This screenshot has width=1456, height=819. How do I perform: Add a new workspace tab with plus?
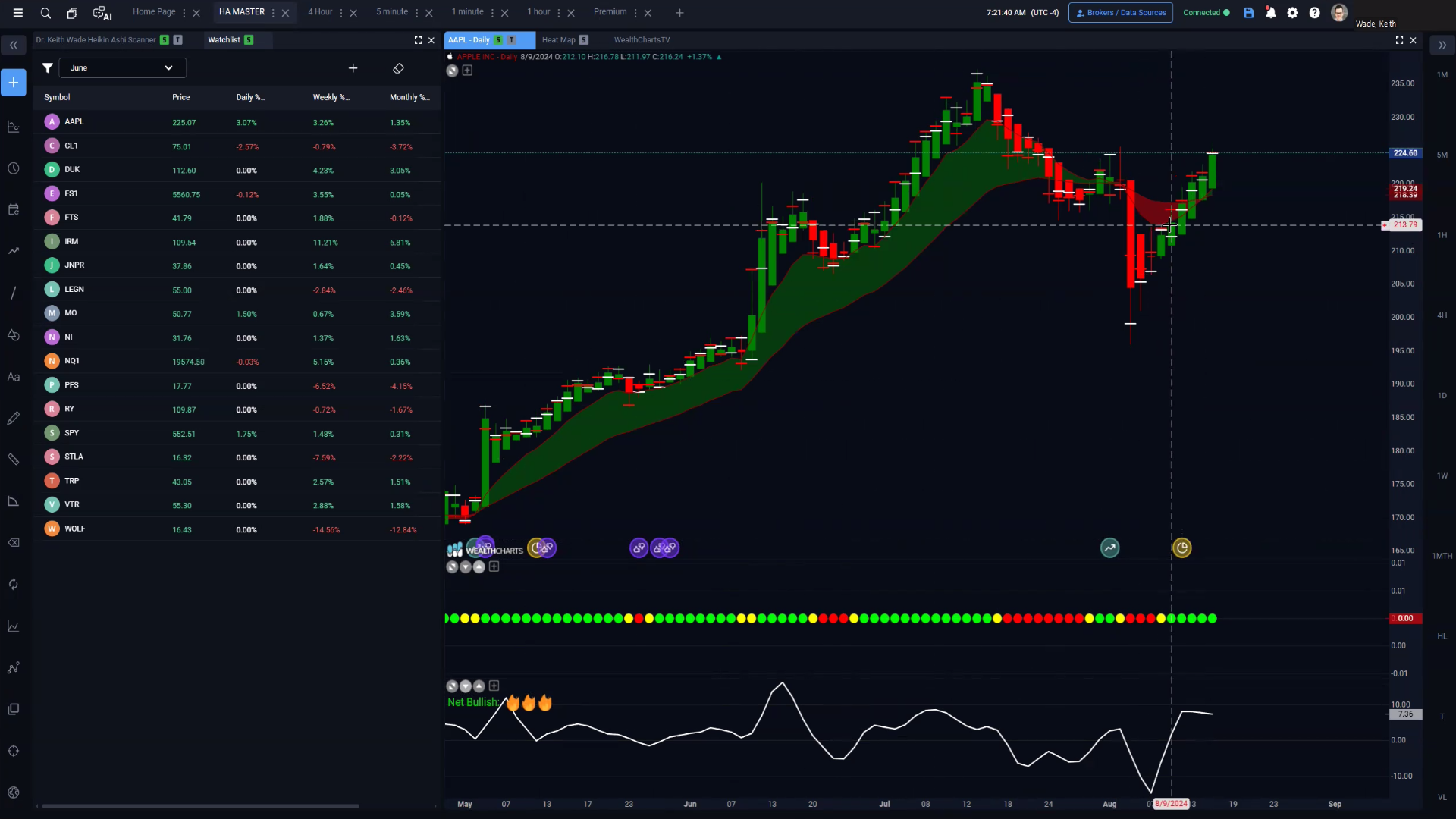(x=679, y=13)
